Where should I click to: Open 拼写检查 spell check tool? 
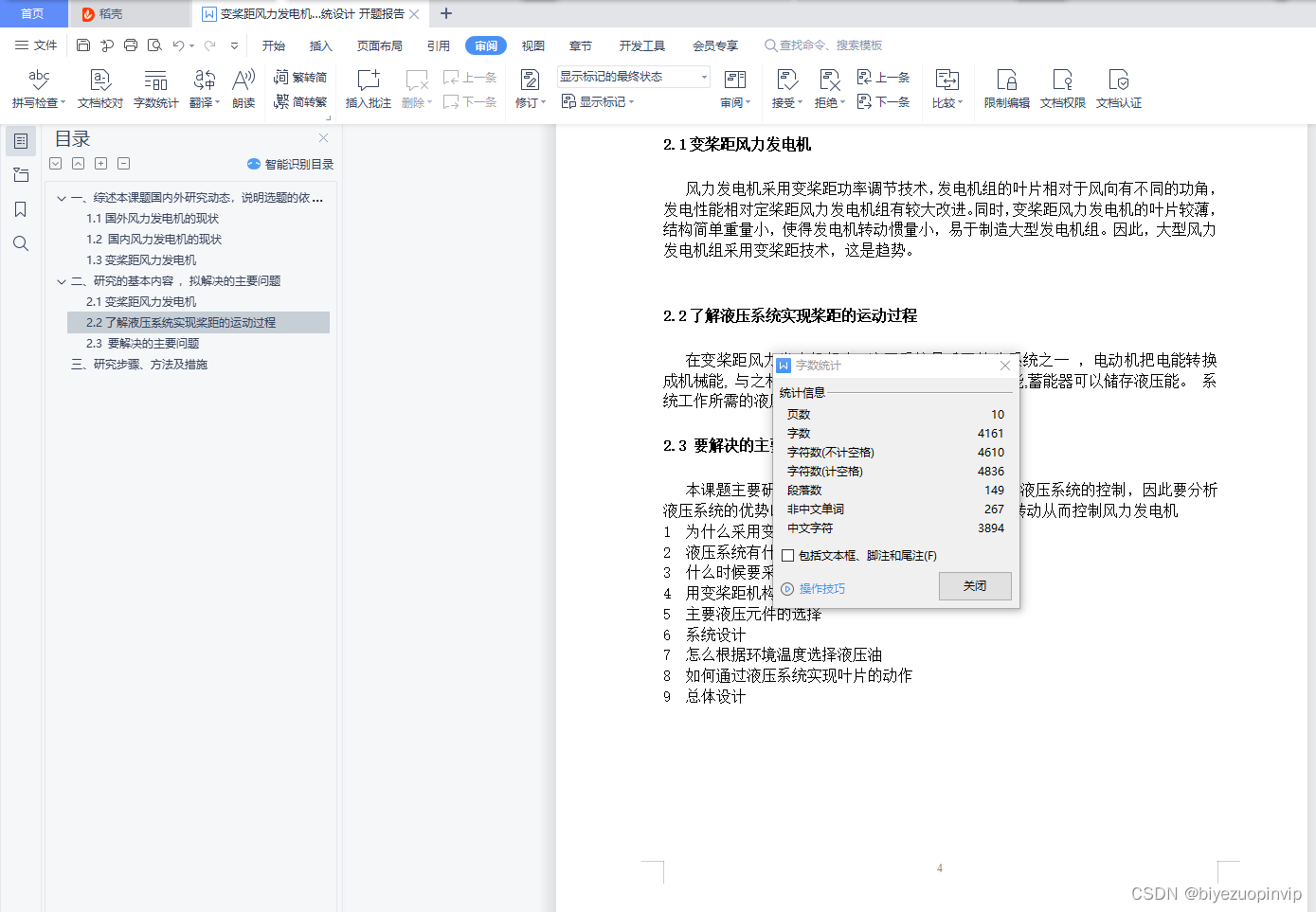click(x=39, y=88)
